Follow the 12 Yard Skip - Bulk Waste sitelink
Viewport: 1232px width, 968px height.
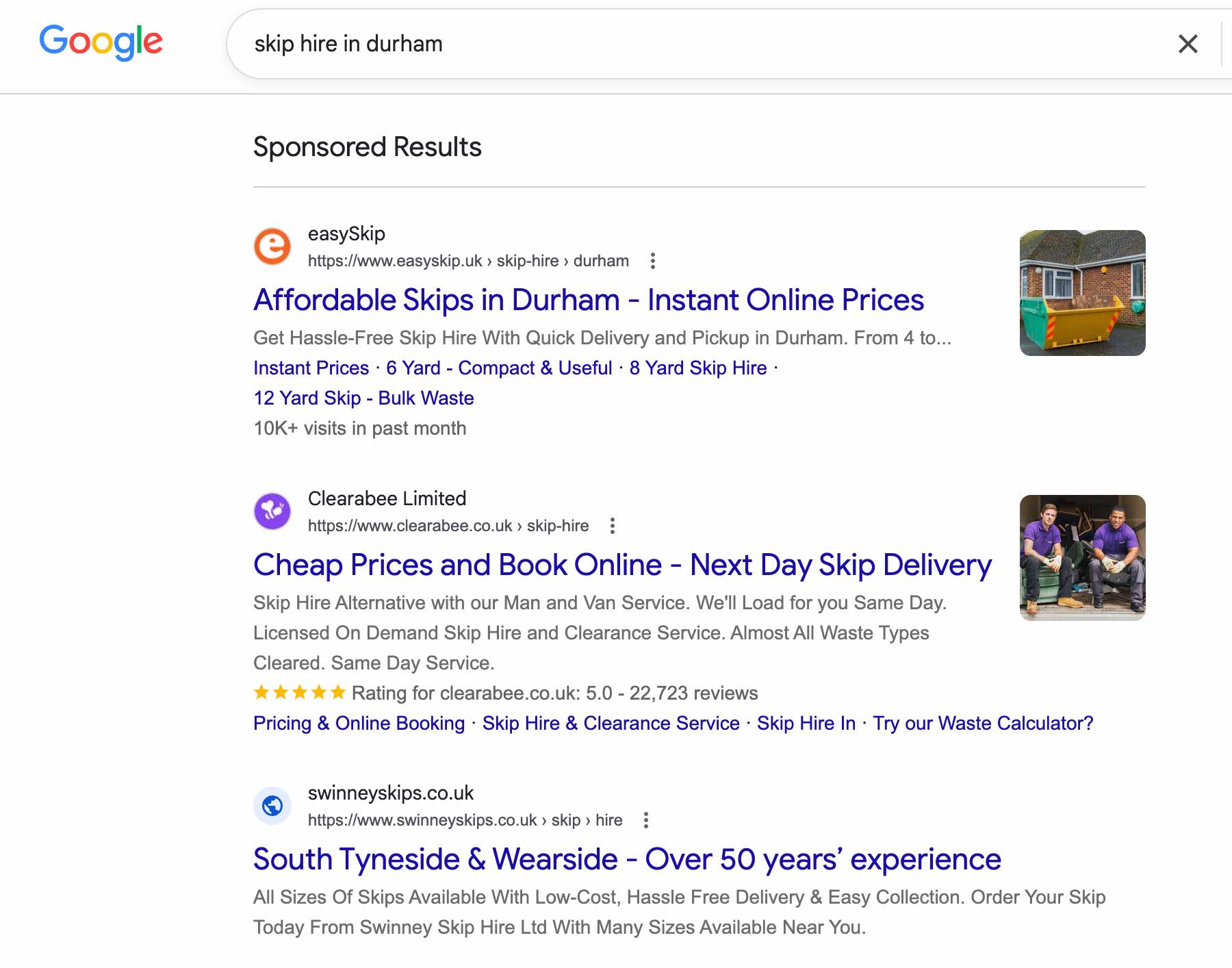tap(363, 398)
